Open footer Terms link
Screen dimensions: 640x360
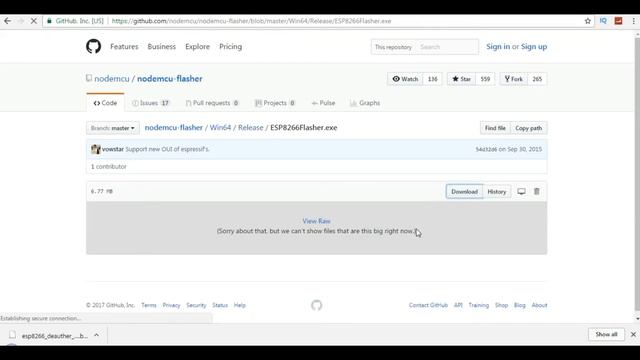[x=149, y=305]
